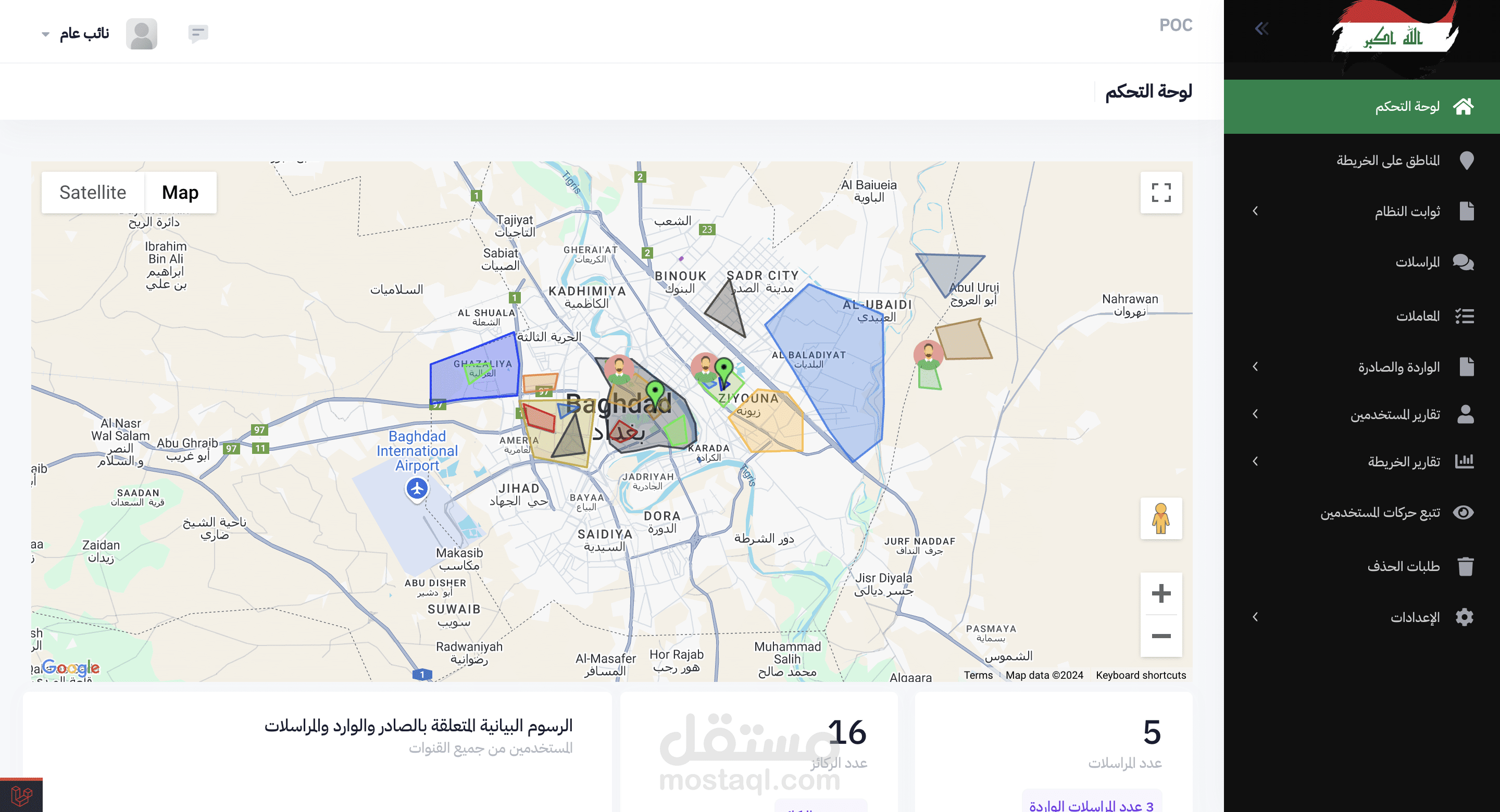Click the messages icon in top header
The height and width of the screenshot is (812, 1500).
tap(198, 33)
